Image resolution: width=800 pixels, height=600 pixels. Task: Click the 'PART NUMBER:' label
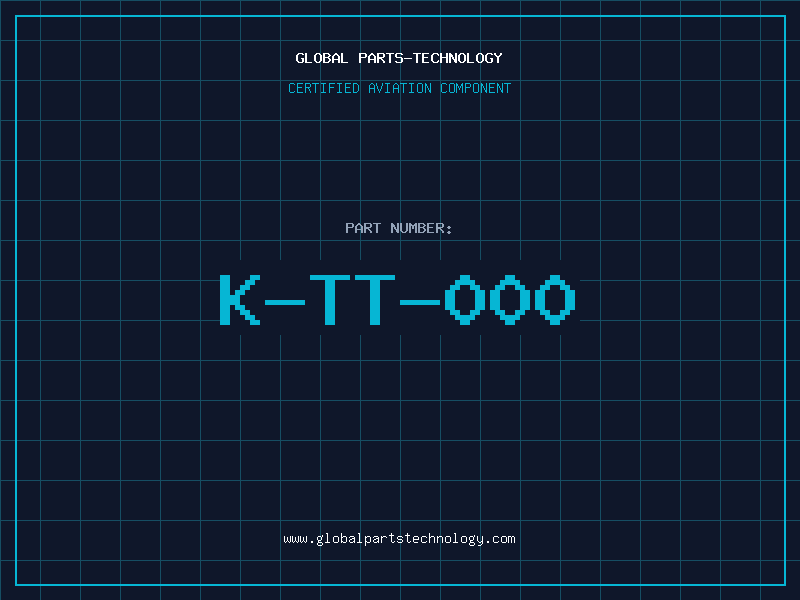399,228
